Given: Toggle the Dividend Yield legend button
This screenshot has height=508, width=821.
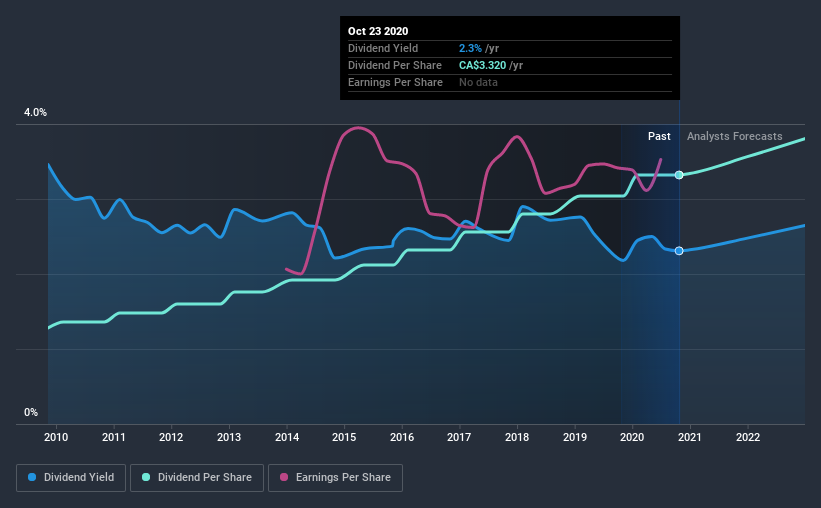Looking at the screenshot, I should [71, 478].
